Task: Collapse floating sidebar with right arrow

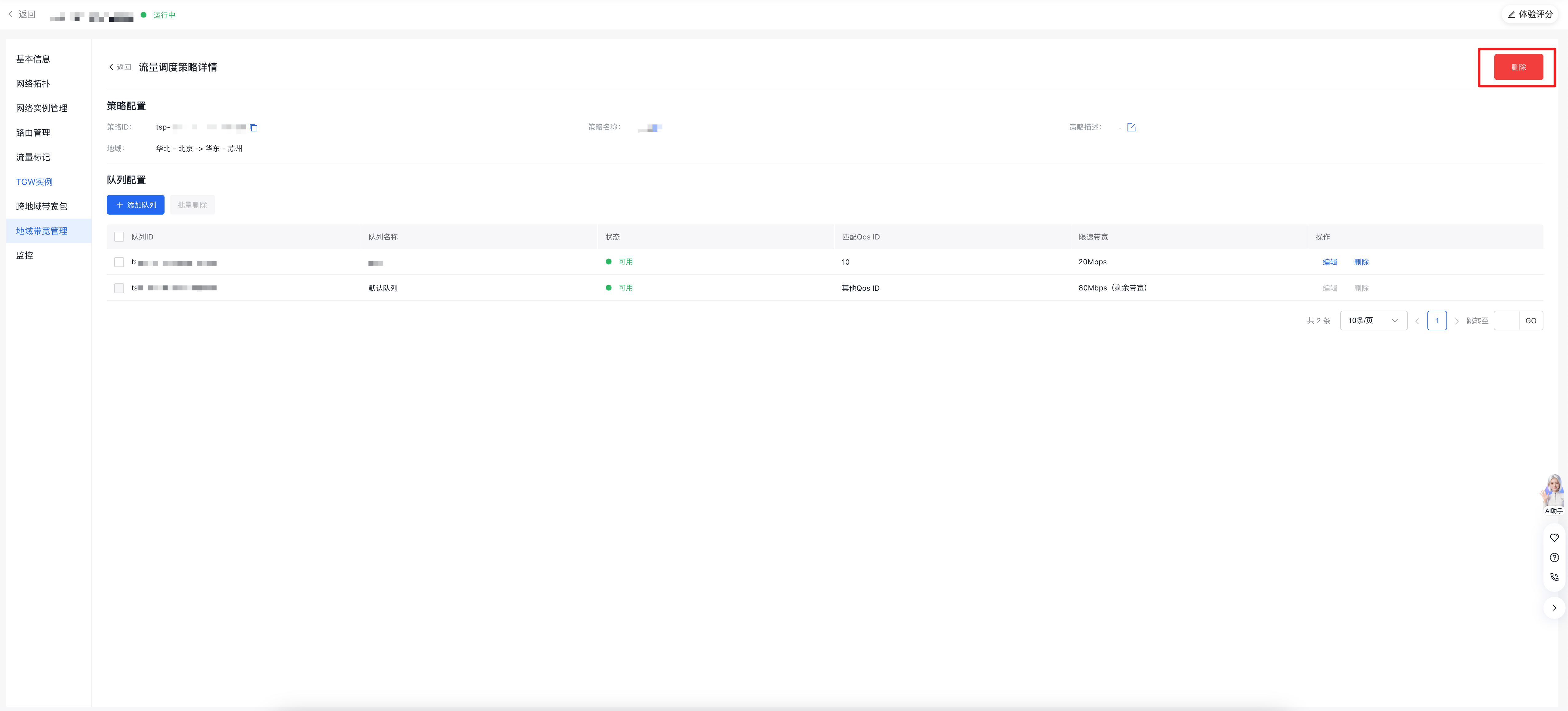Action: coord(1554,608)
